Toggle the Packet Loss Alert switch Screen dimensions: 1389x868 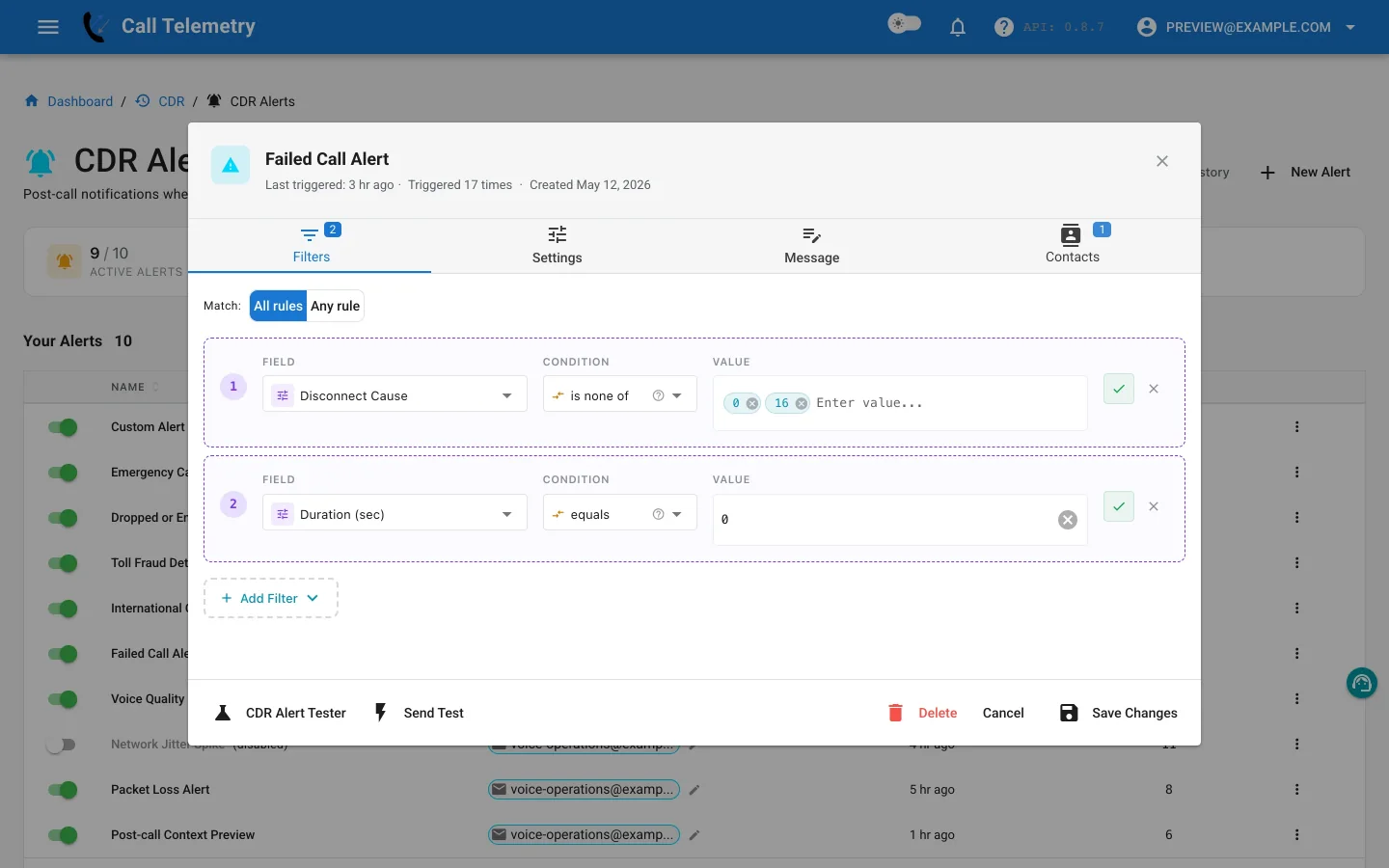[x=63, y=790]
